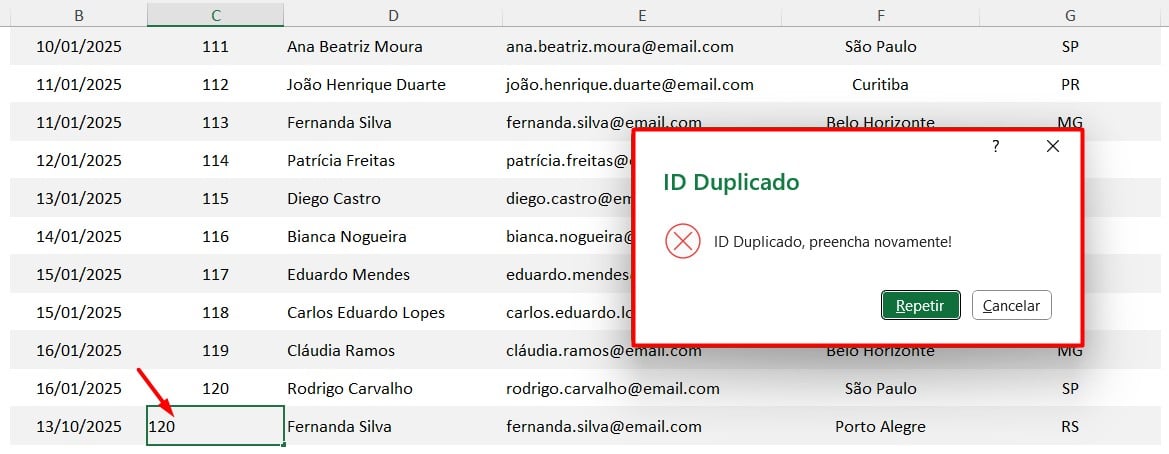Select column F header

[x=880, y=15]
